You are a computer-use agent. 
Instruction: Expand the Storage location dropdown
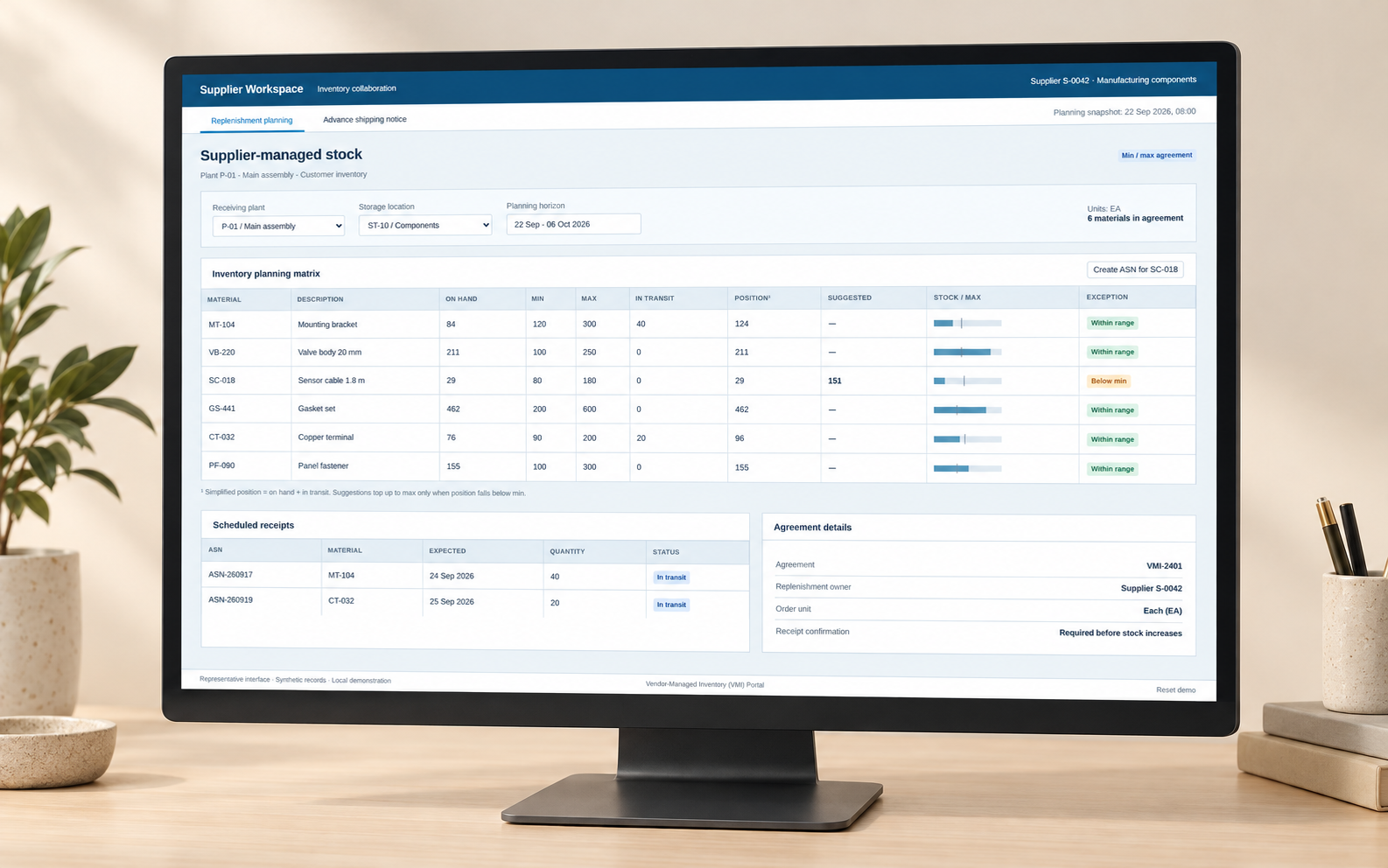click(x=425, y=225)
